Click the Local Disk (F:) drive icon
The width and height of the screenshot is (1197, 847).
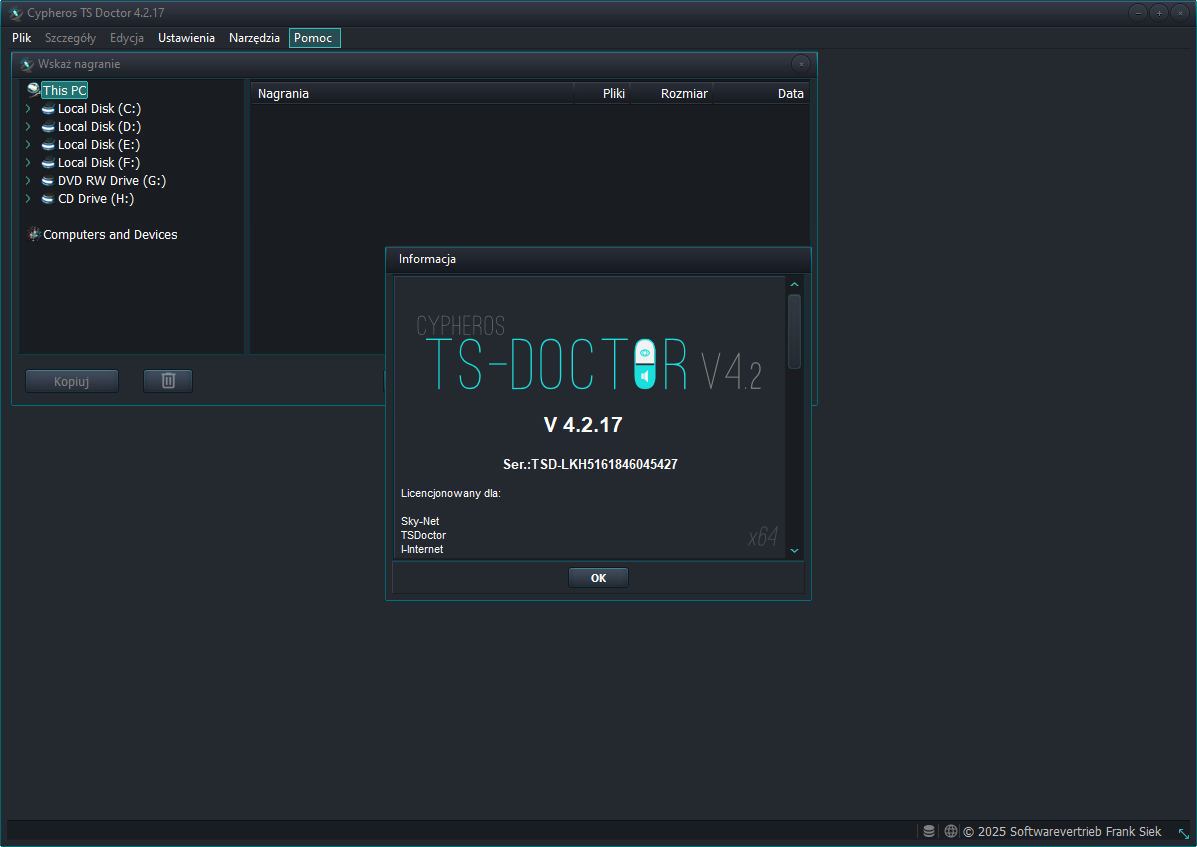tap(48, 163)
